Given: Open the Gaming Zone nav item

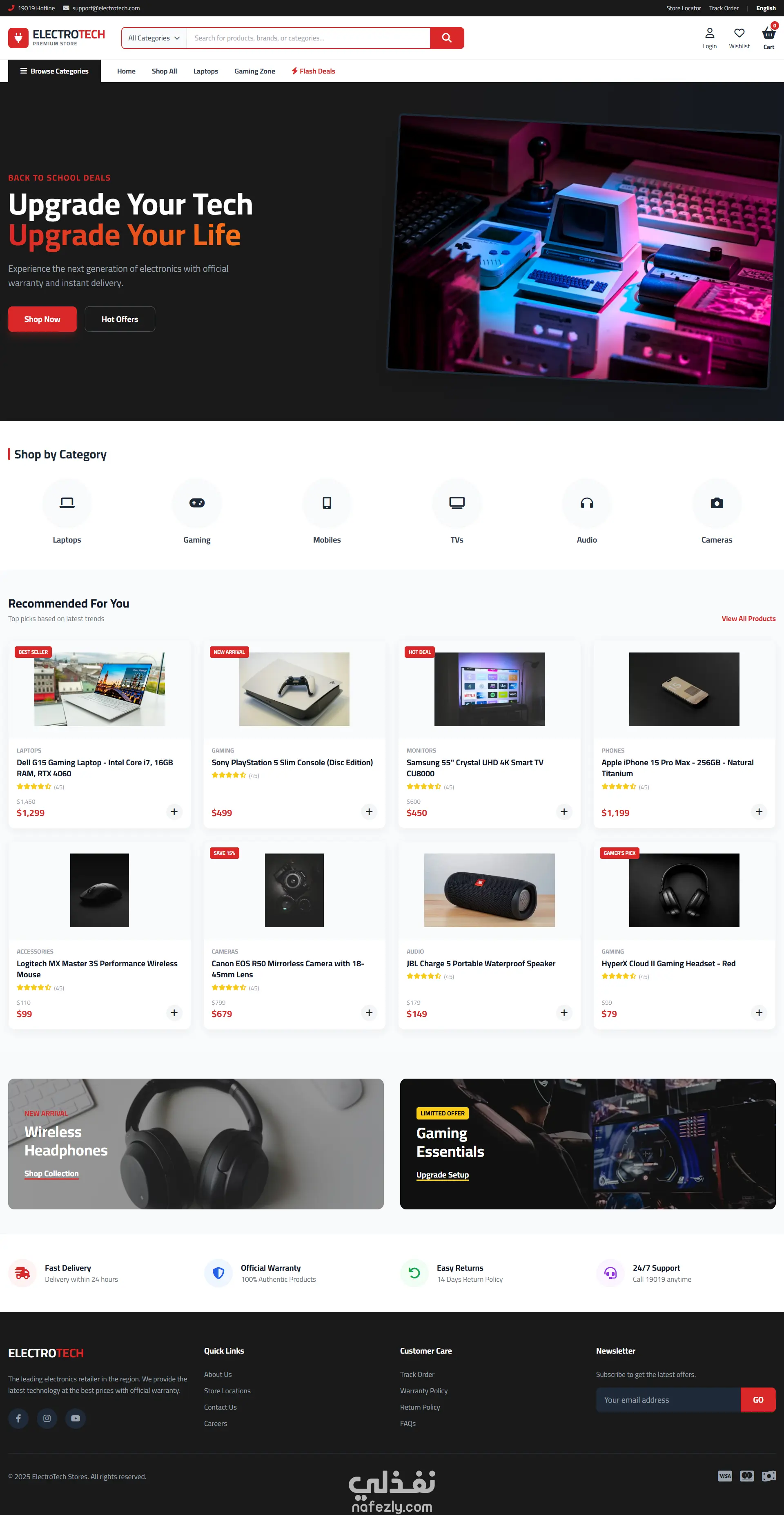Looking at the screenshot, I should (x=254, y=71).
